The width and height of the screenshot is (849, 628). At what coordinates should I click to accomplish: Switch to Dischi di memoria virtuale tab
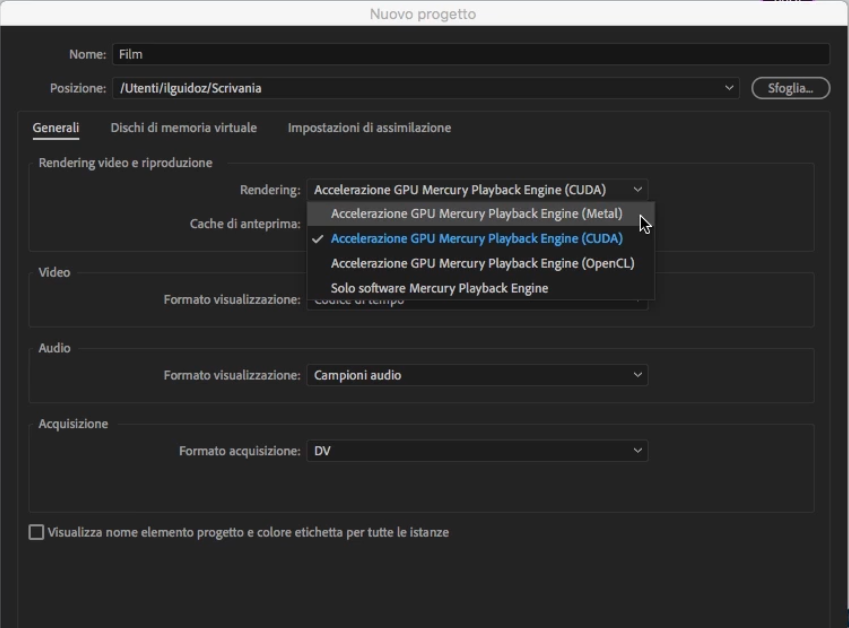pos(182,128)
